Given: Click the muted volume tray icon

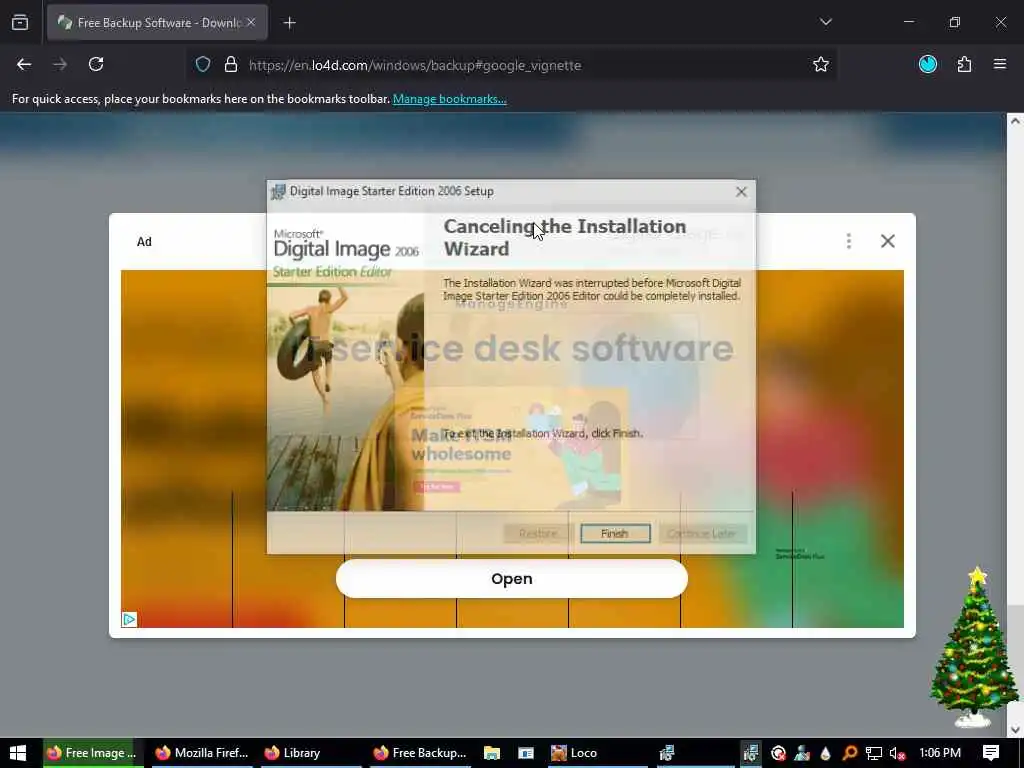Looking at the screenshot, I should pyautogui.click(x=898, y=753).
